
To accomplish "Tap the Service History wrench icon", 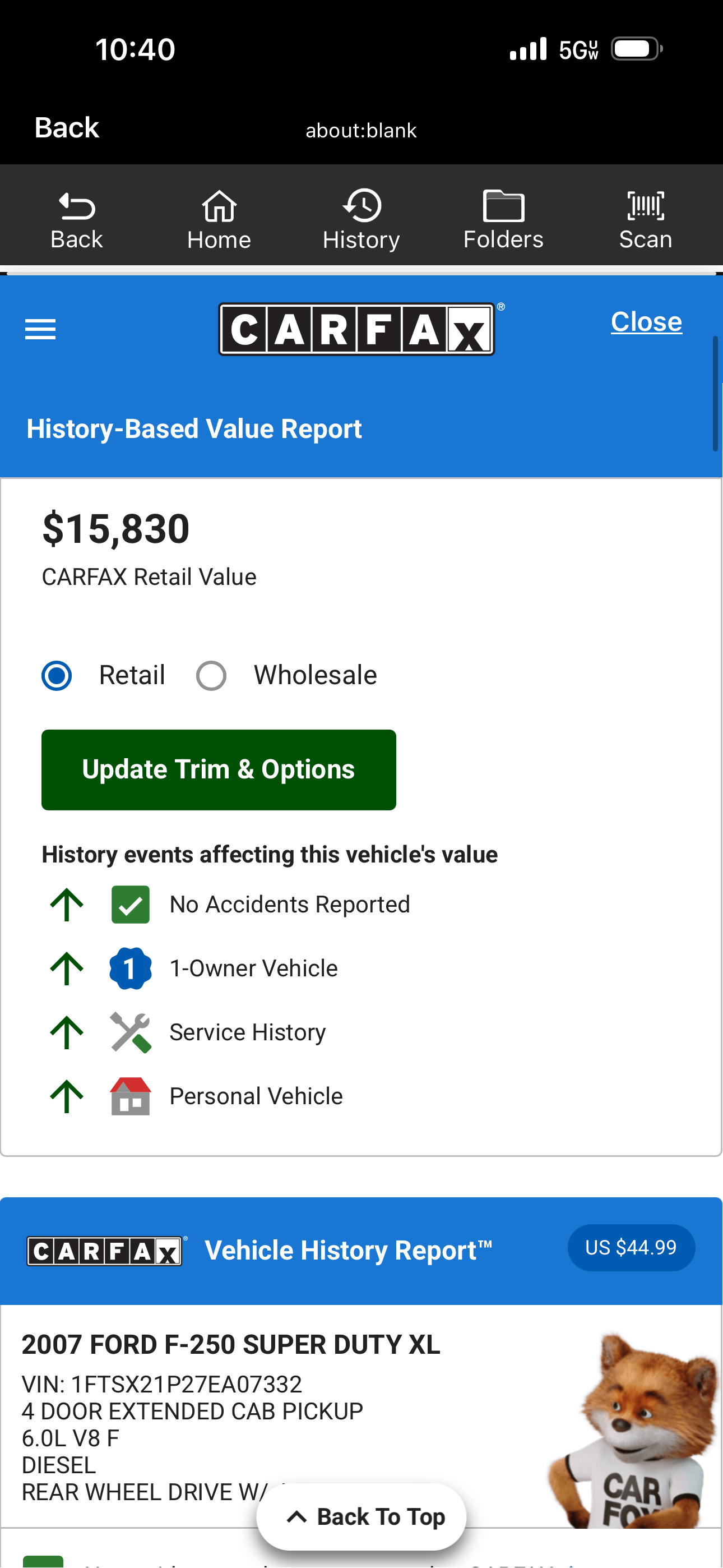I will 130,1032.
